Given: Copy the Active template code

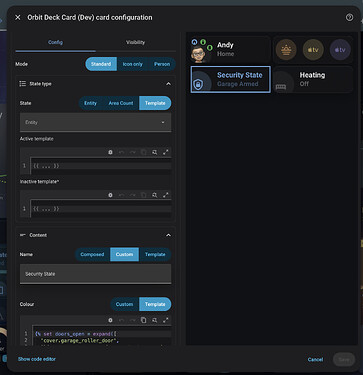Looking at the screenshot, I should pos(144,152).
